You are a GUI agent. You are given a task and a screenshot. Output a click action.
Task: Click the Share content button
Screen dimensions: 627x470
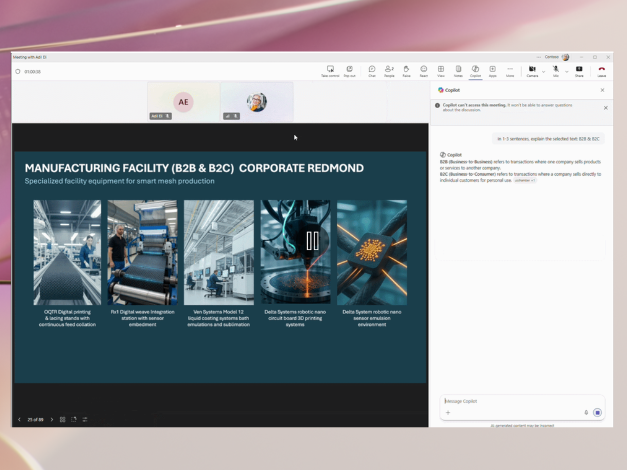tap(579, 69)
